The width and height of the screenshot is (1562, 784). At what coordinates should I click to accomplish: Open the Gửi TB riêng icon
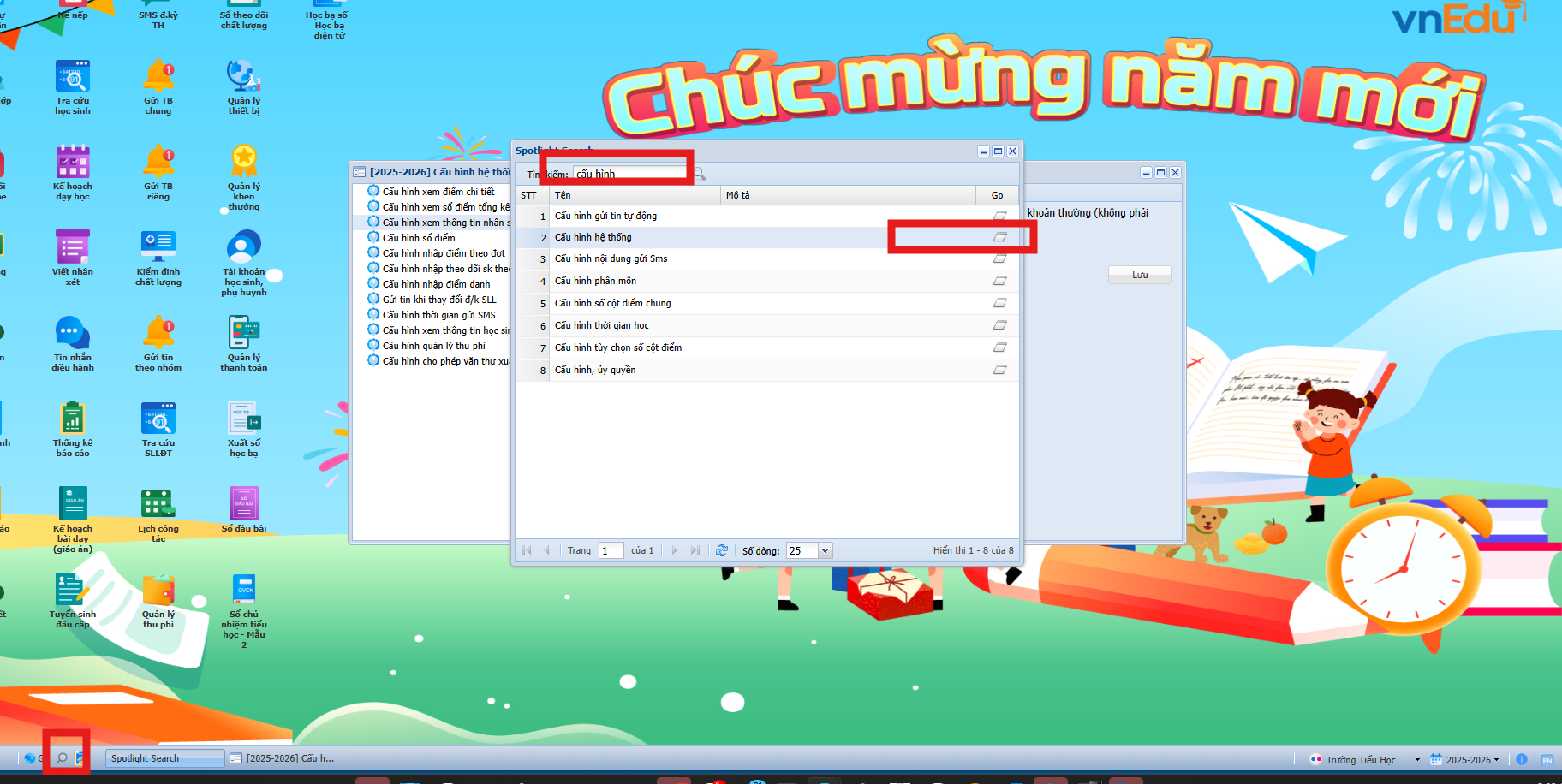tap(158, 173)
